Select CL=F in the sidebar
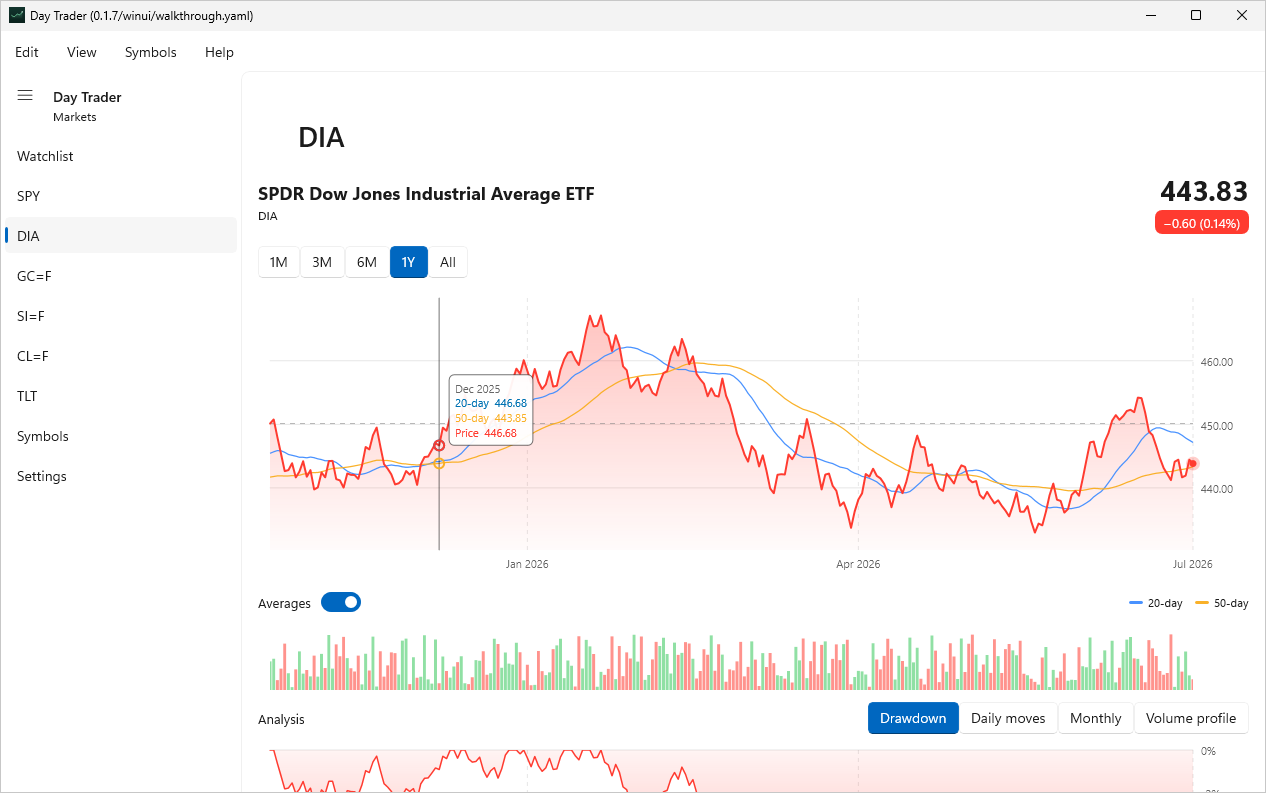Screen dimensions: 1266x793 [121, 356]
